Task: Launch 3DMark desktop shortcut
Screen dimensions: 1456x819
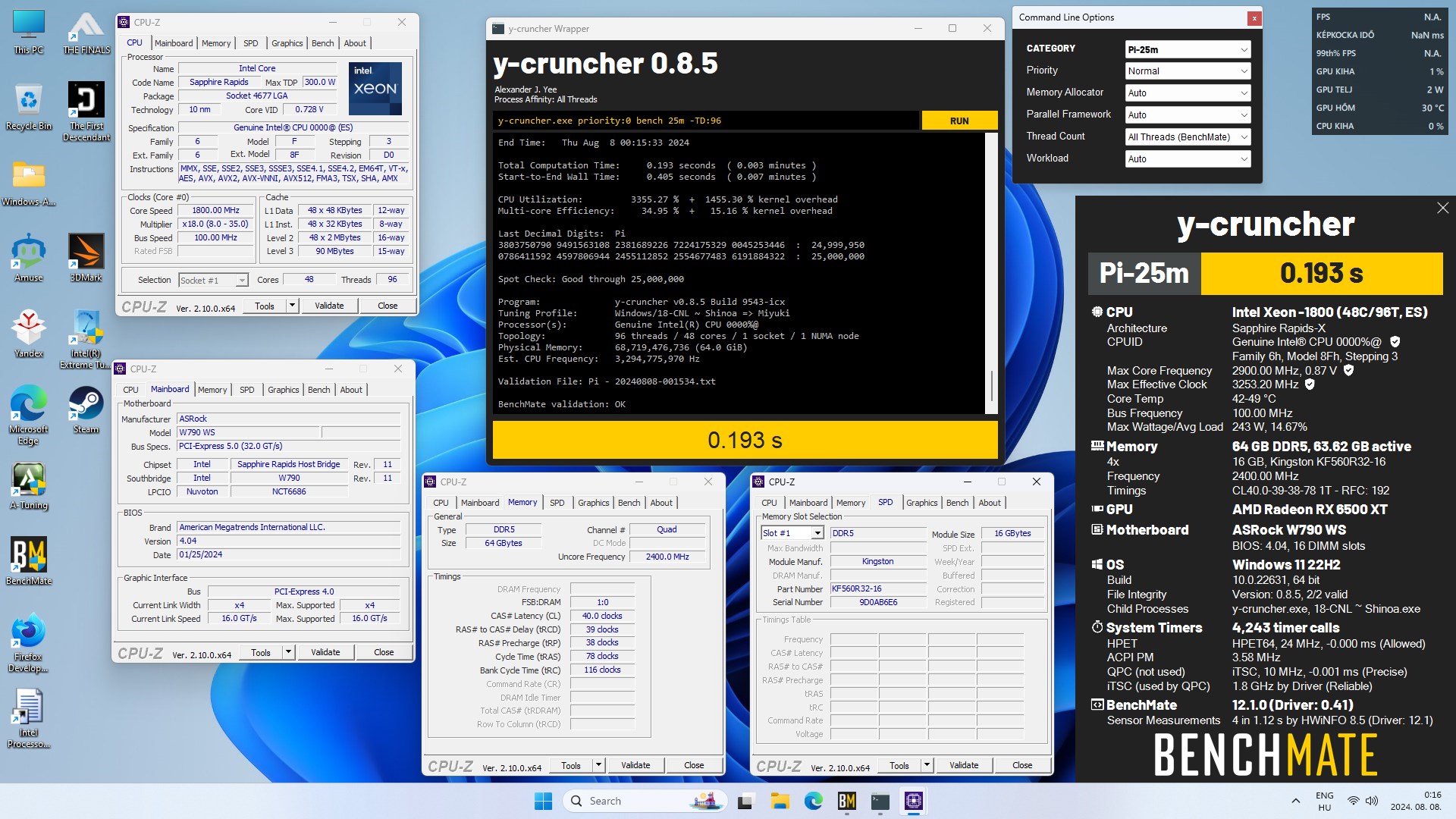Action: click(86, 258)
